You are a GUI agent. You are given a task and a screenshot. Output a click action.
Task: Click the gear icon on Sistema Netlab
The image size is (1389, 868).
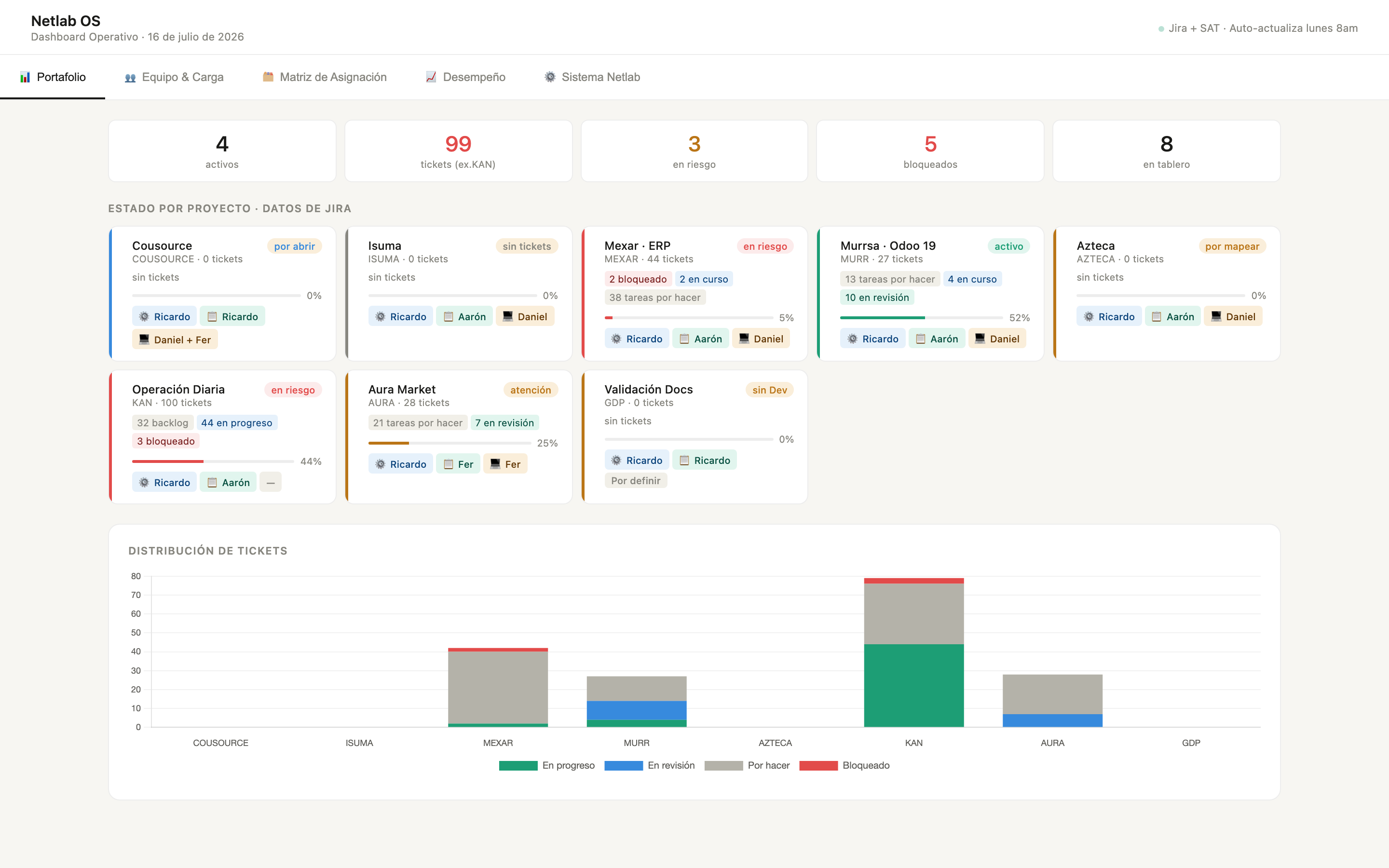(550, 77)
